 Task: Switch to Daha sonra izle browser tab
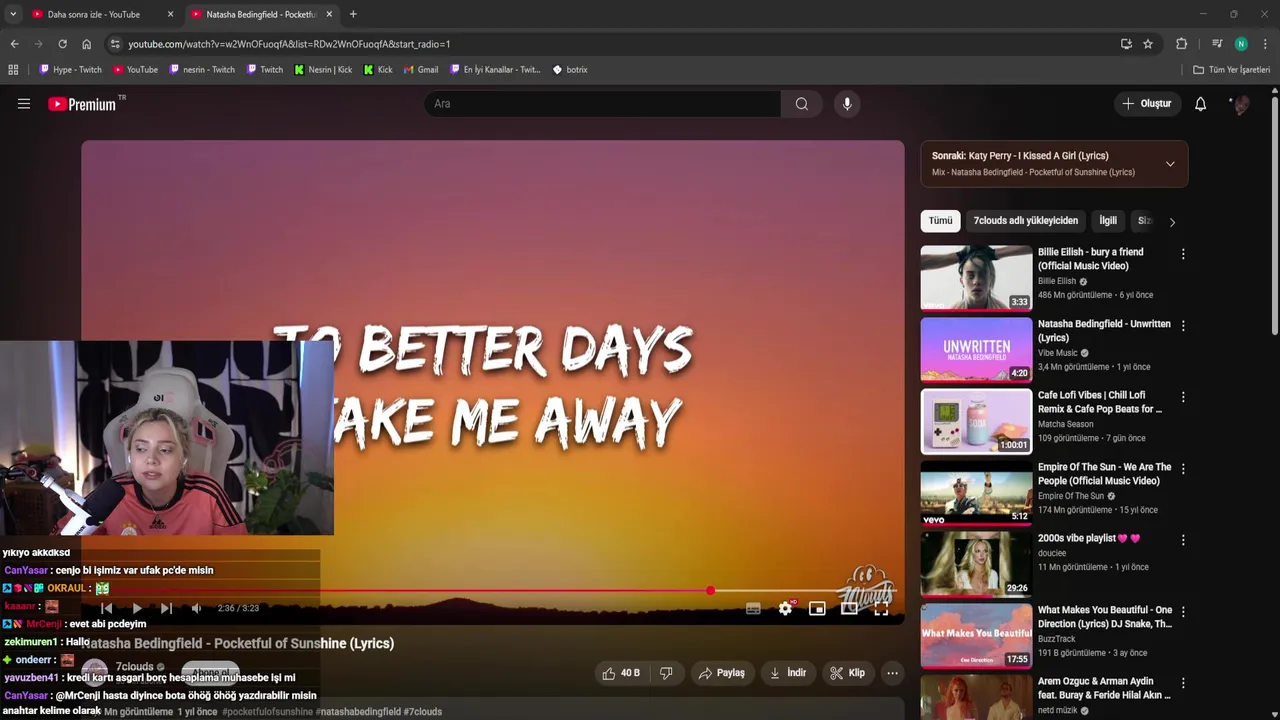click(x=102, y=14)
